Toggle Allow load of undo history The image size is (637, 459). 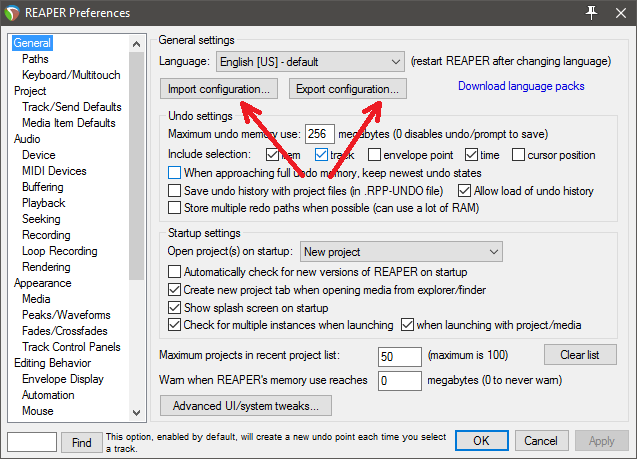point(464,191)
